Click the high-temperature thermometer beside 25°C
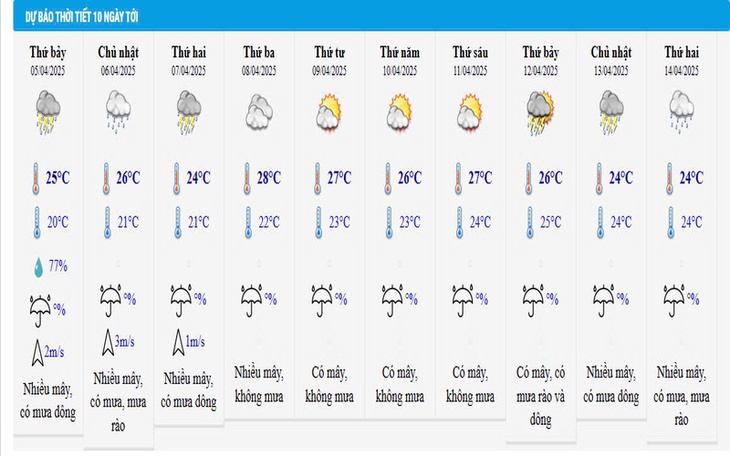The image size is (730, 456). 36,178
